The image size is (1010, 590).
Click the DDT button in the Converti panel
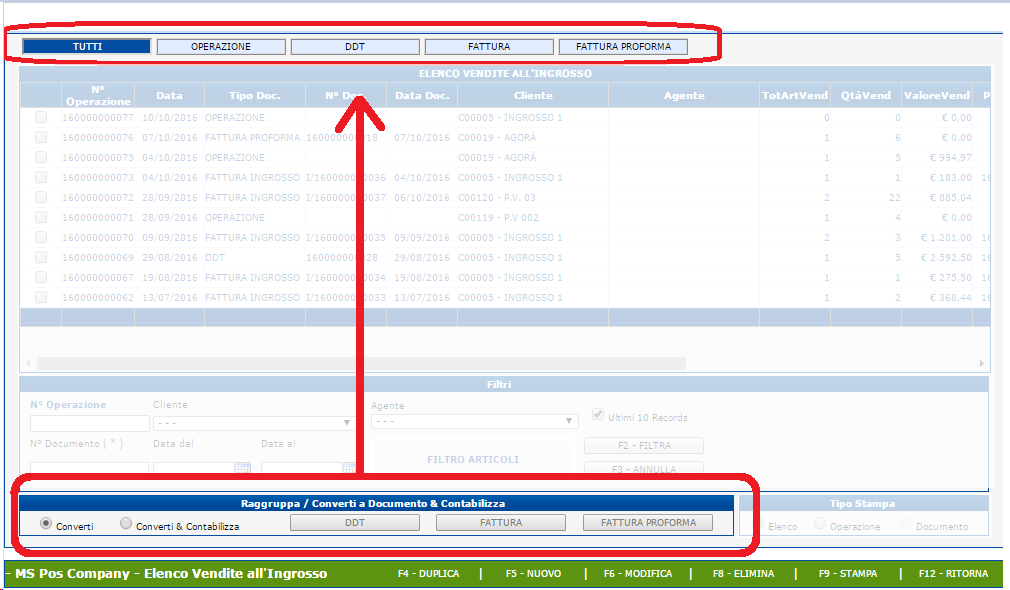tap(355, 522)
